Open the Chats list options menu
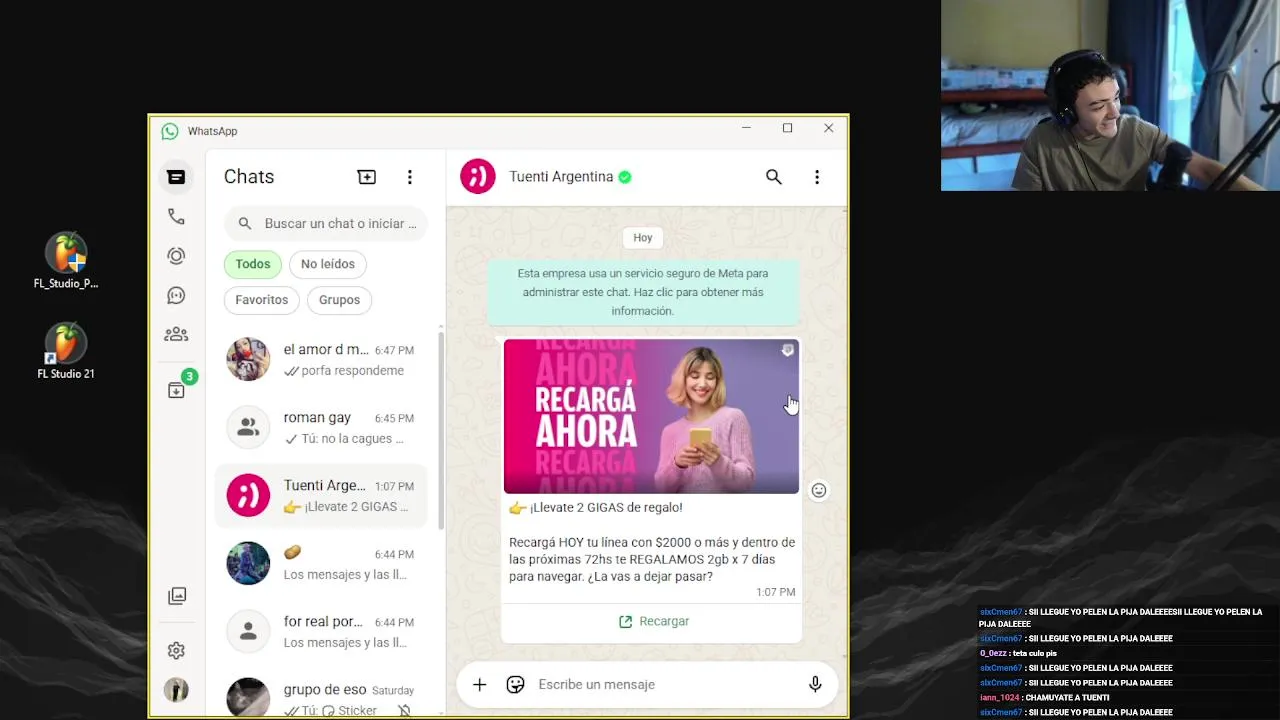This screenshot has height=720, width=1280. click(x=409, y=177)
